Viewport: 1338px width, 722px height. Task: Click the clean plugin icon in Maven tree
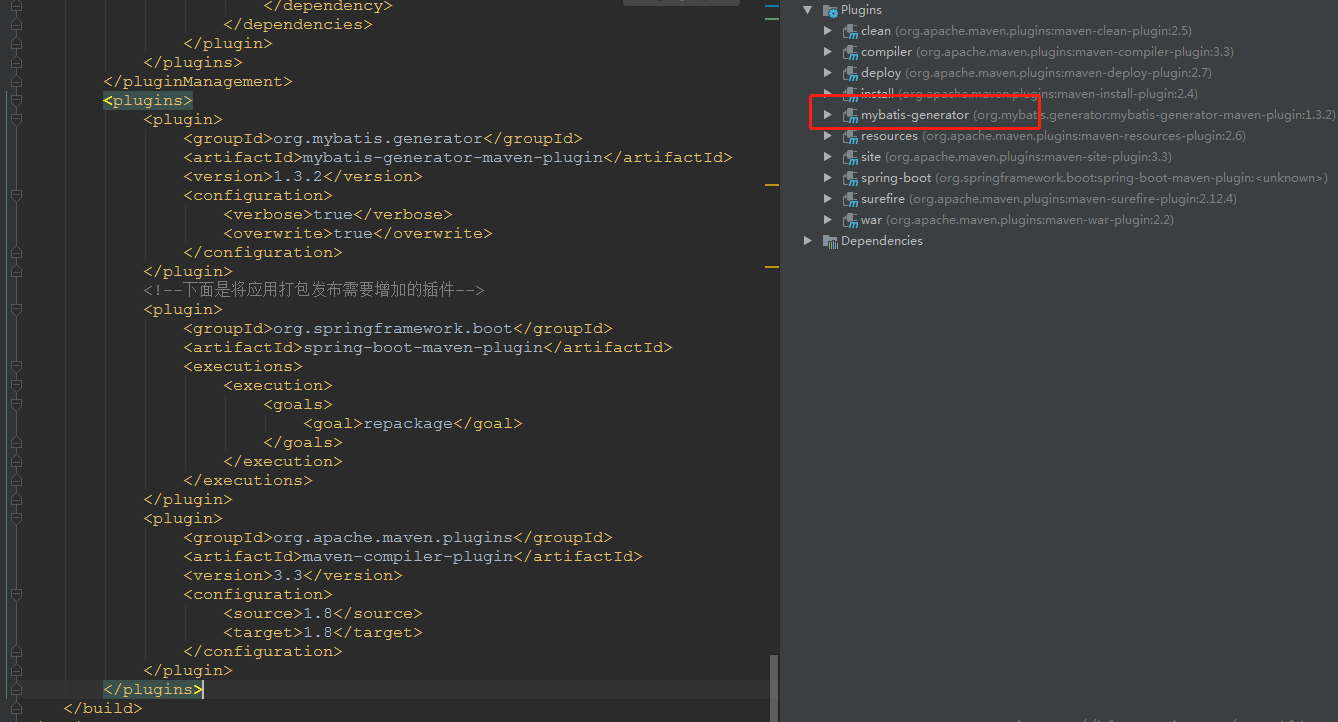pyautogui.click(x=850, y=31)
